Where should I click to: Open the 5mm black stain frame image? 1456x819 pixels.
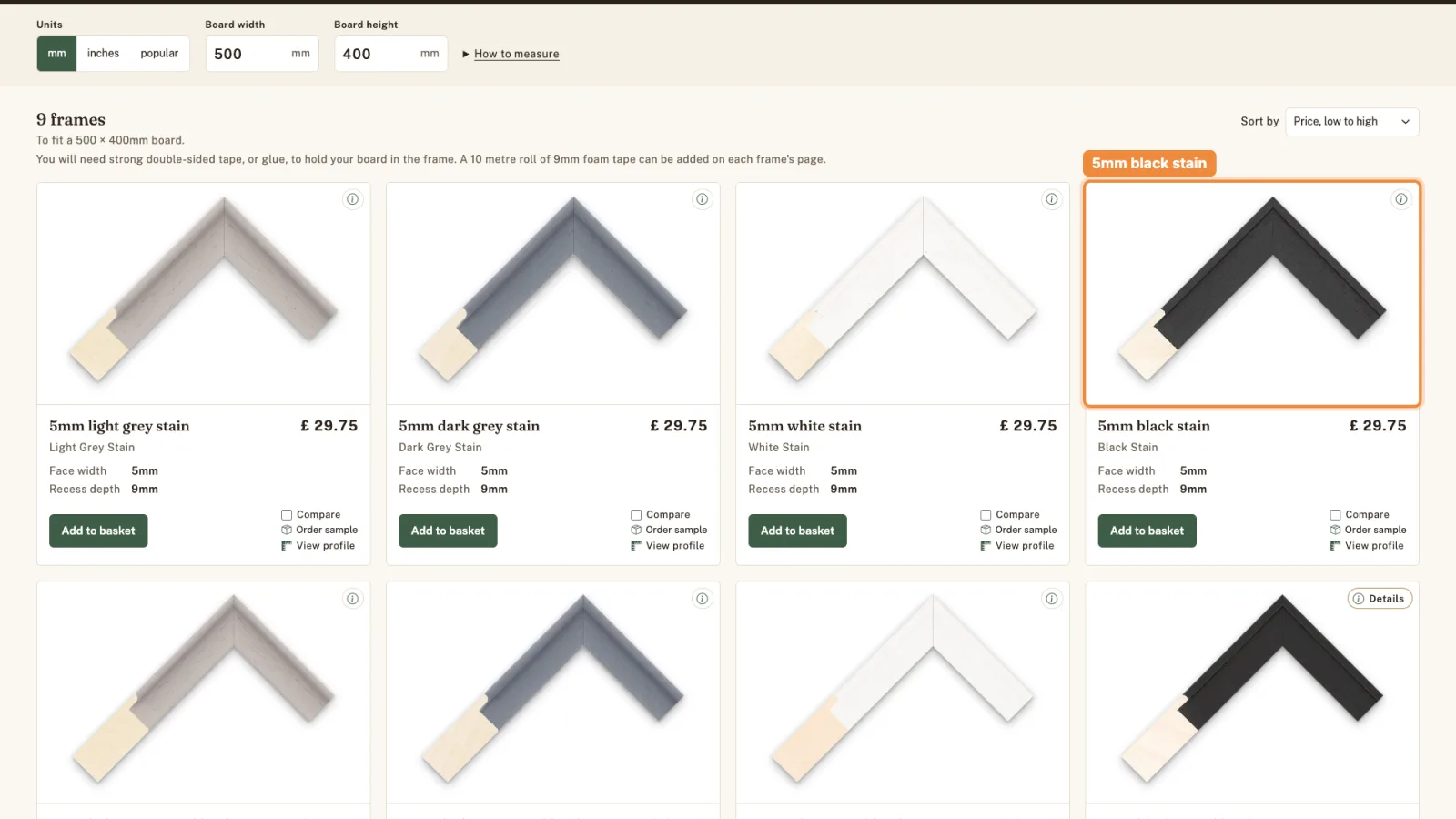click(x=1252, y=293)
